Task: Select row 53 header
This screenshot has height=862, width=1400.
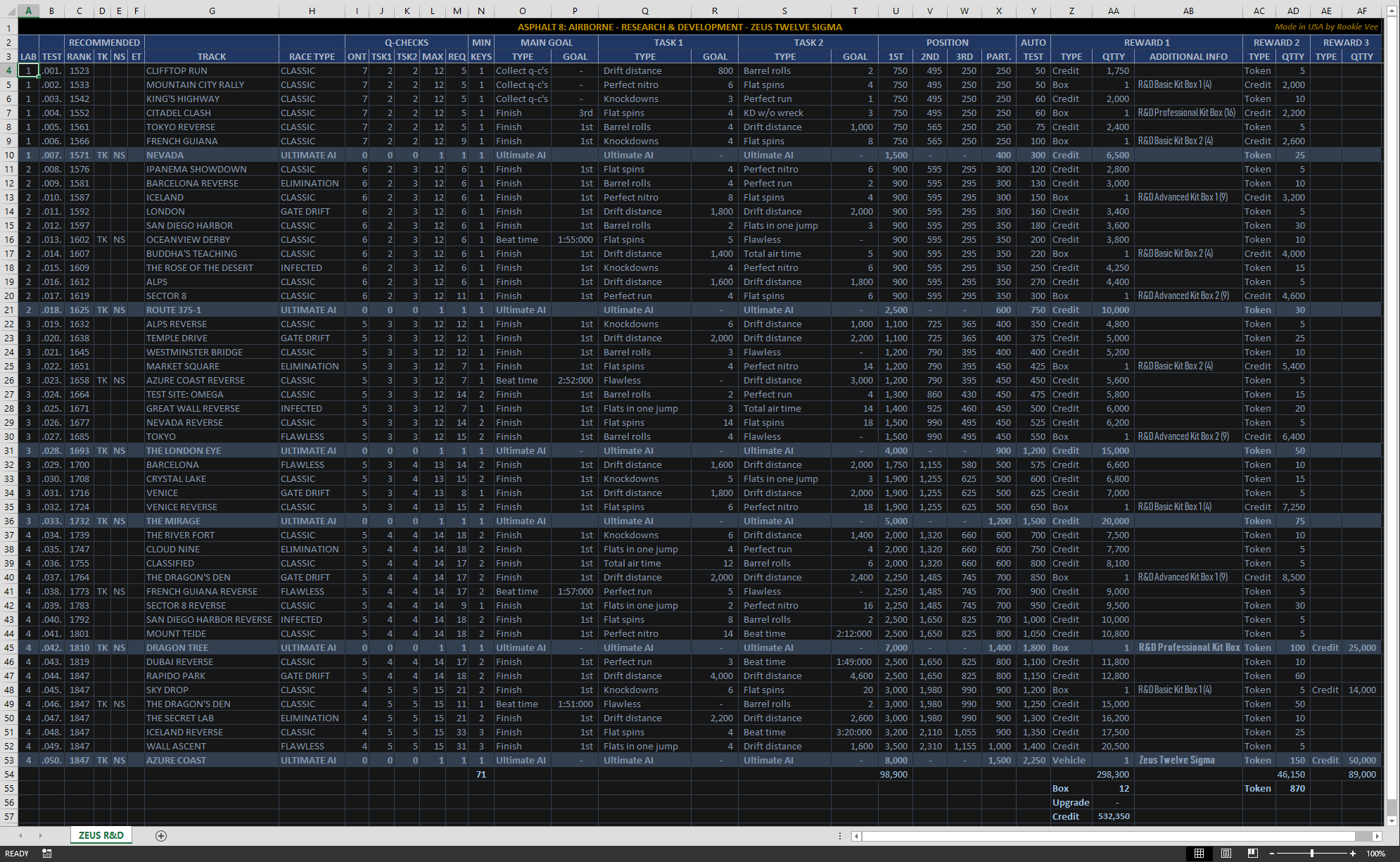Action: click(9, 760)
